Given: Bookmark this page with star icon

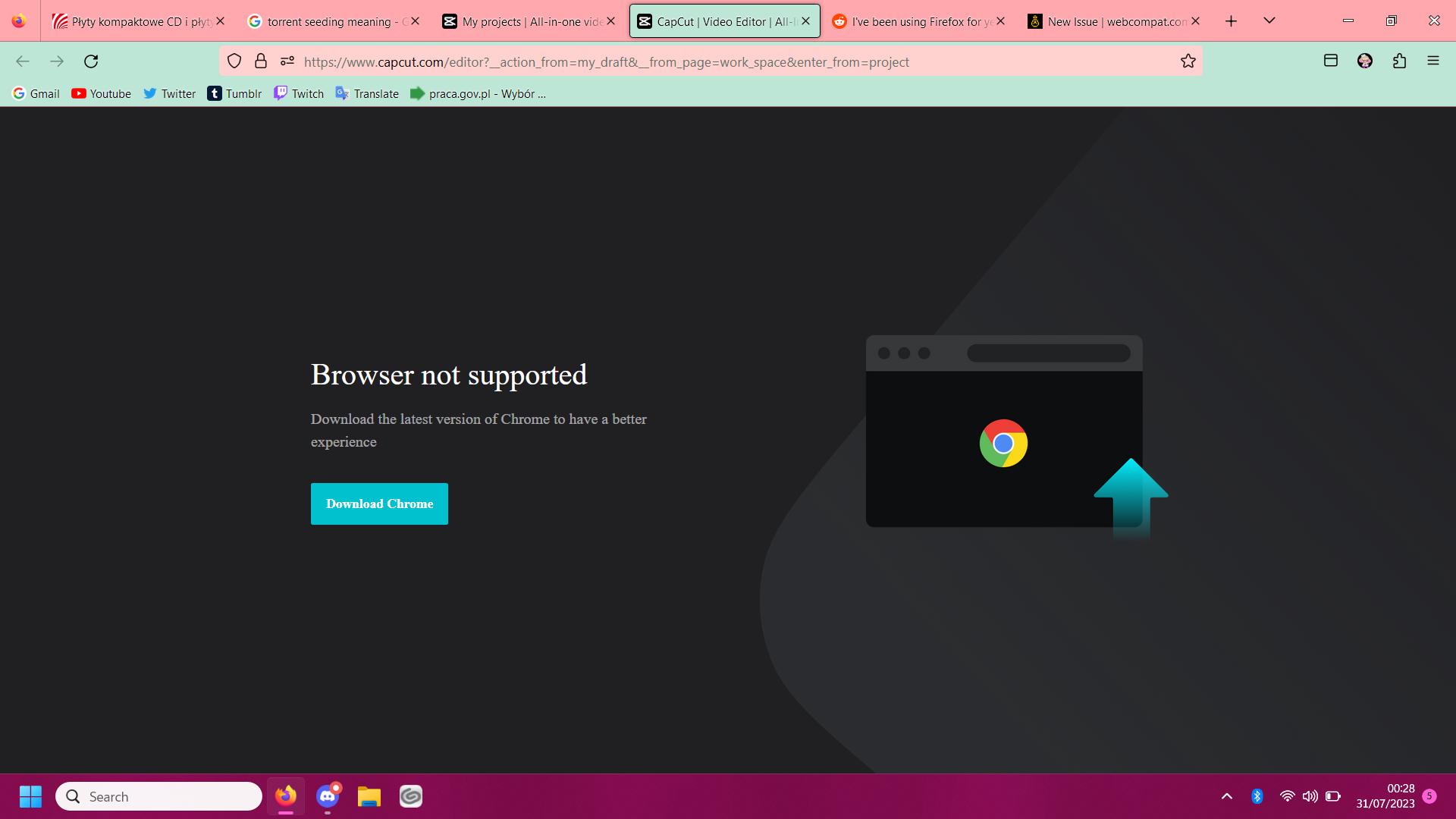Looking at the screenshot, I should pos(1188,61).
